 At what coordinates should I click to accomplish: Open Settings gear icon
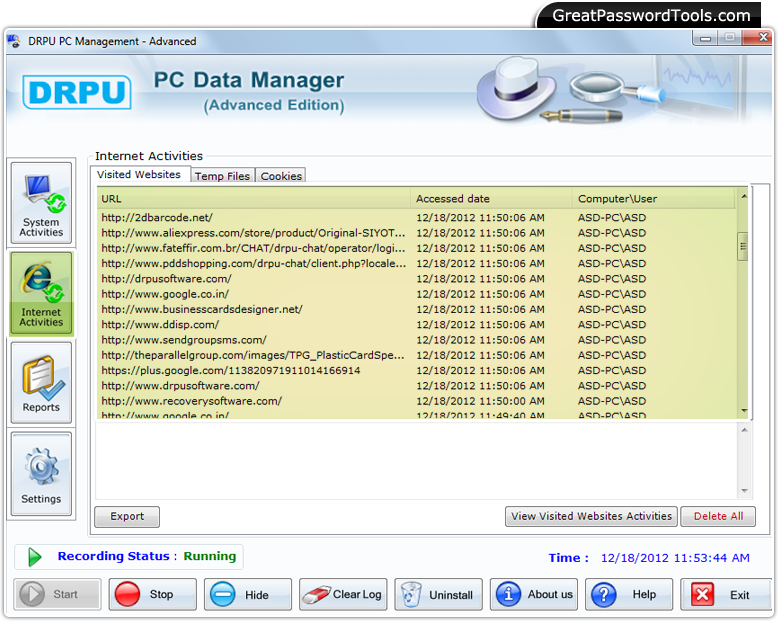(41, 474)
